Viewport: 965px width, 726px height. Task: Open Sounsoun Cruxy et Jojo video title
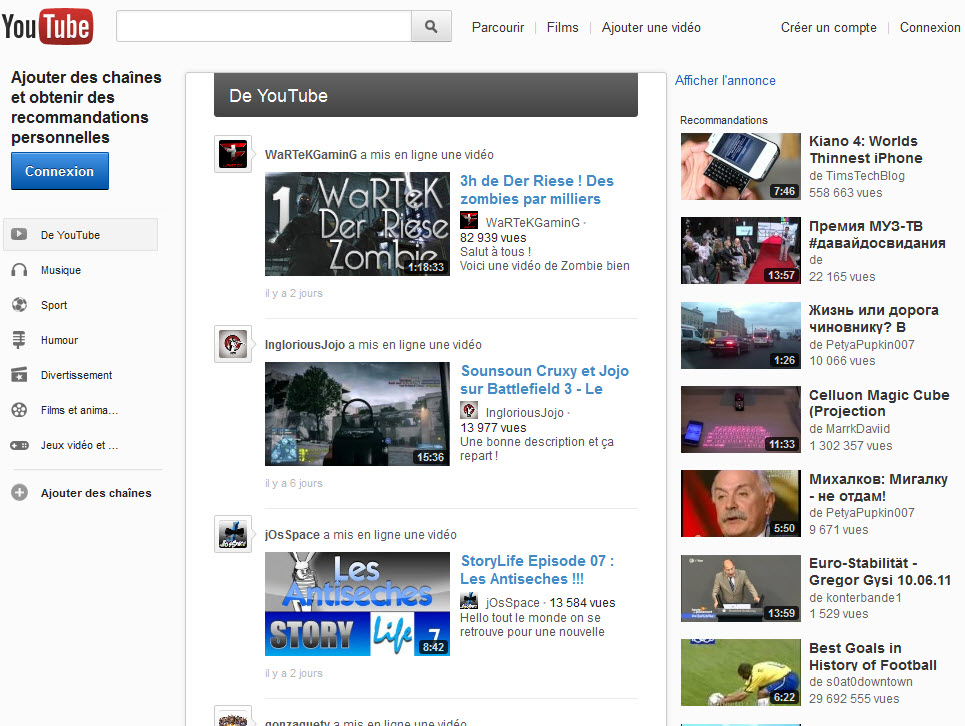544,380
